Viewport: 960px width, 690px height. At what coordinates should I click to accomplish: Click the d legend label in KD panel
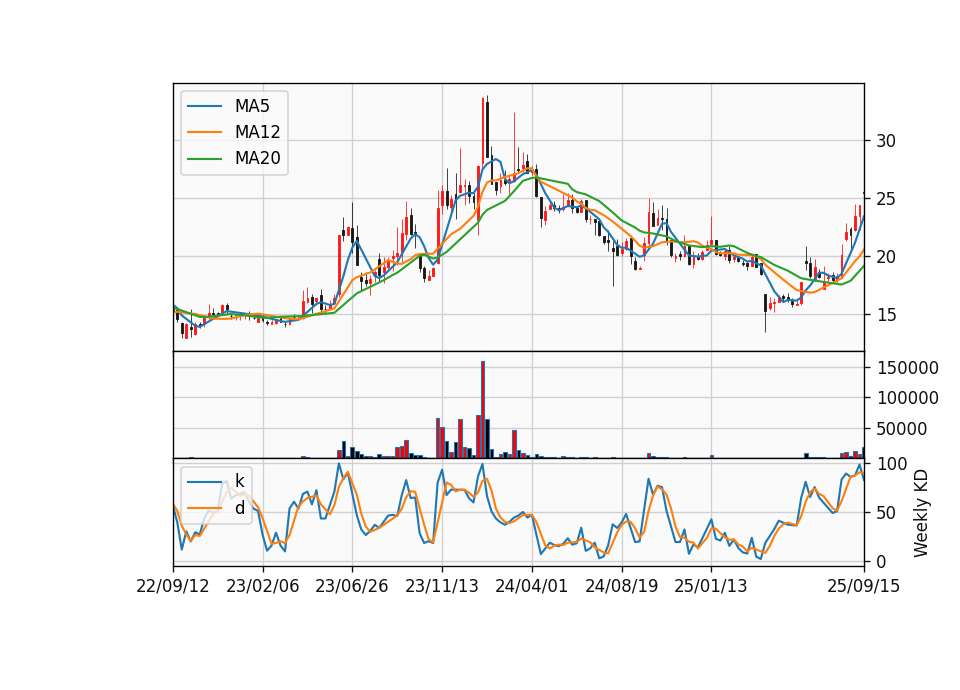click(x=239, y=507)
